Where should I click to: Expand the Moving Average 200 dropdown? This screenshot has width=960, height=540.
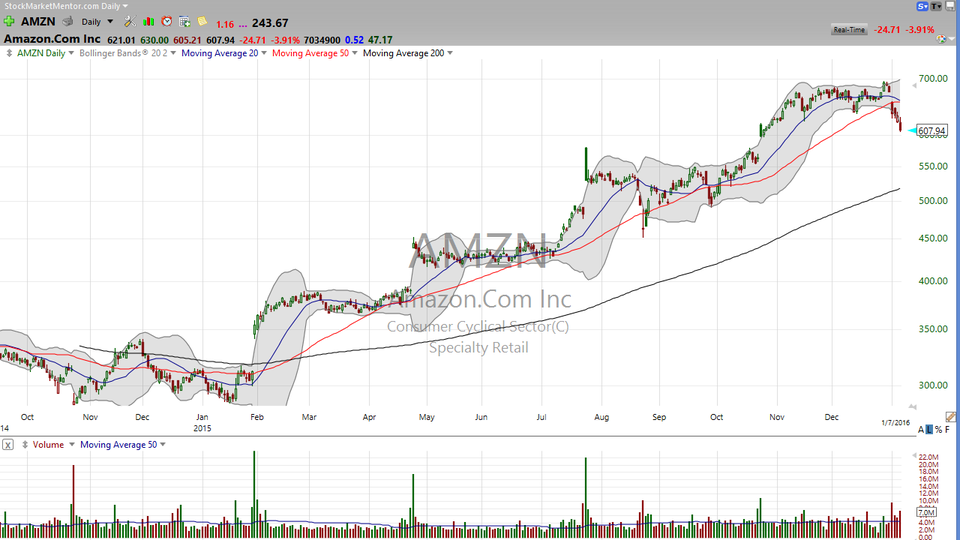click(450, 53)
